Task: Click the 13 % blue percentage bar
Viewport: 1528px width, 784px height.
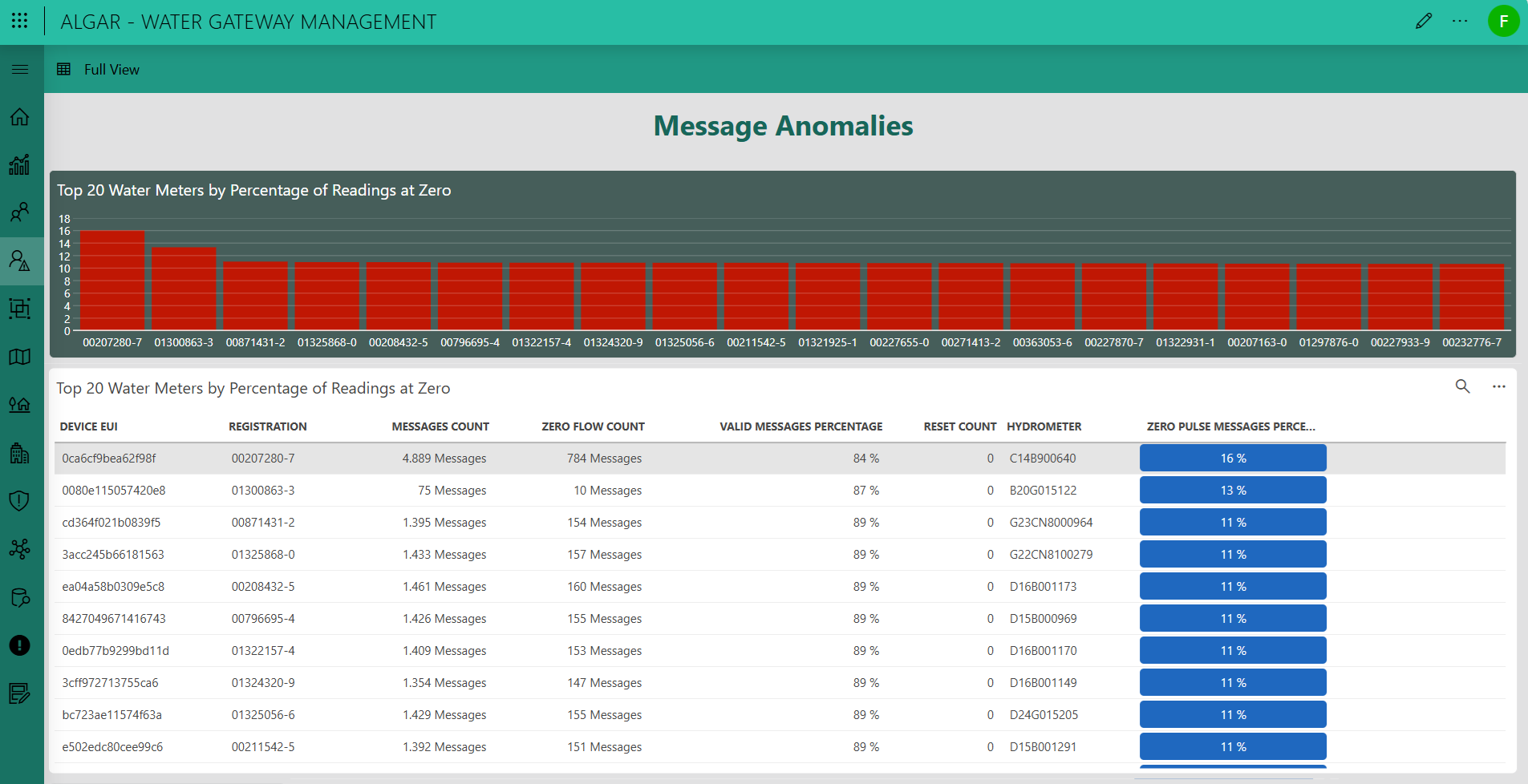Action: coord(1232,491)
